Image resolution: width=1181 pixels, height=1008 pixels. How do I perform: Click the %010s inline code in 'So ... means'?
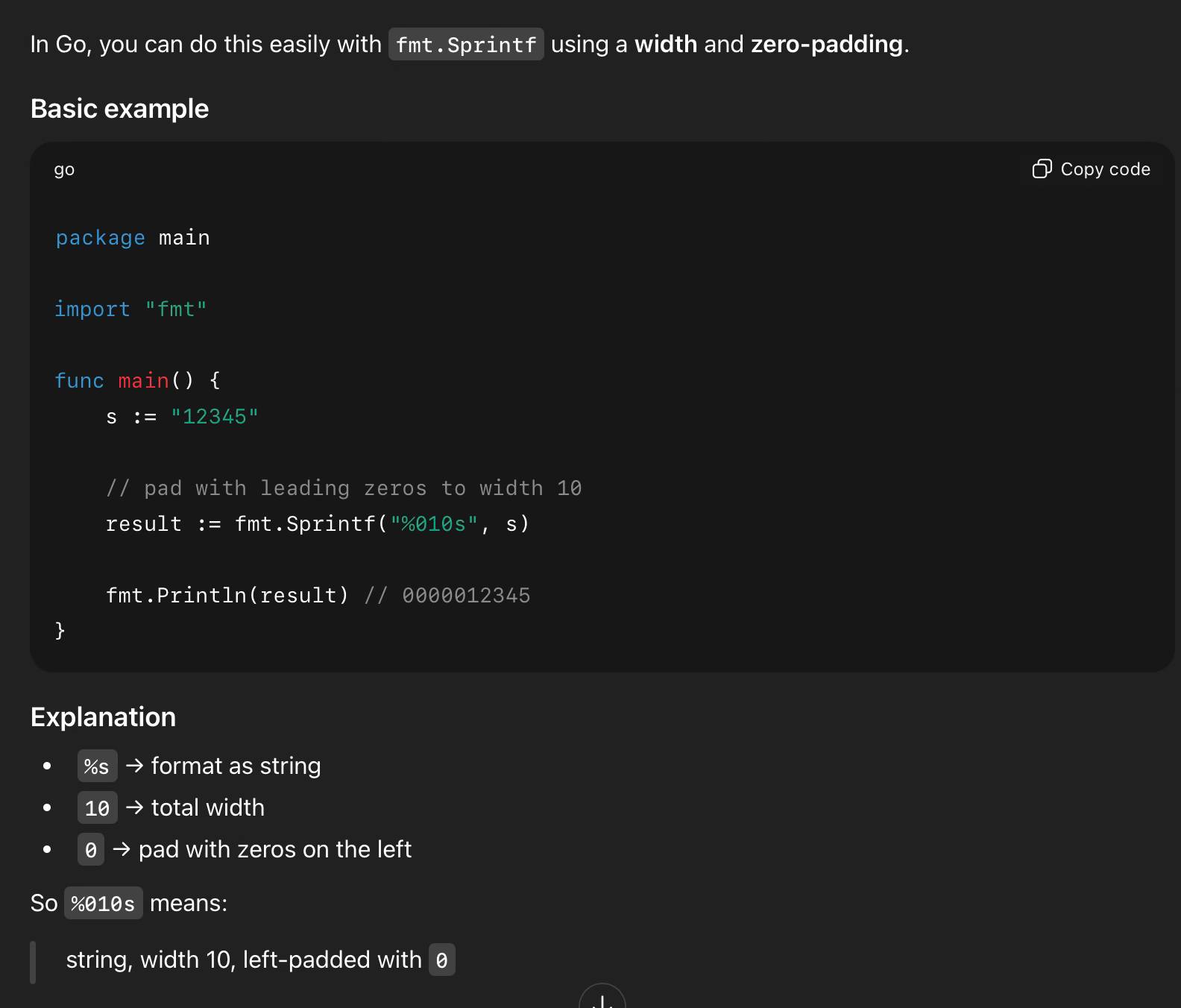103,904
